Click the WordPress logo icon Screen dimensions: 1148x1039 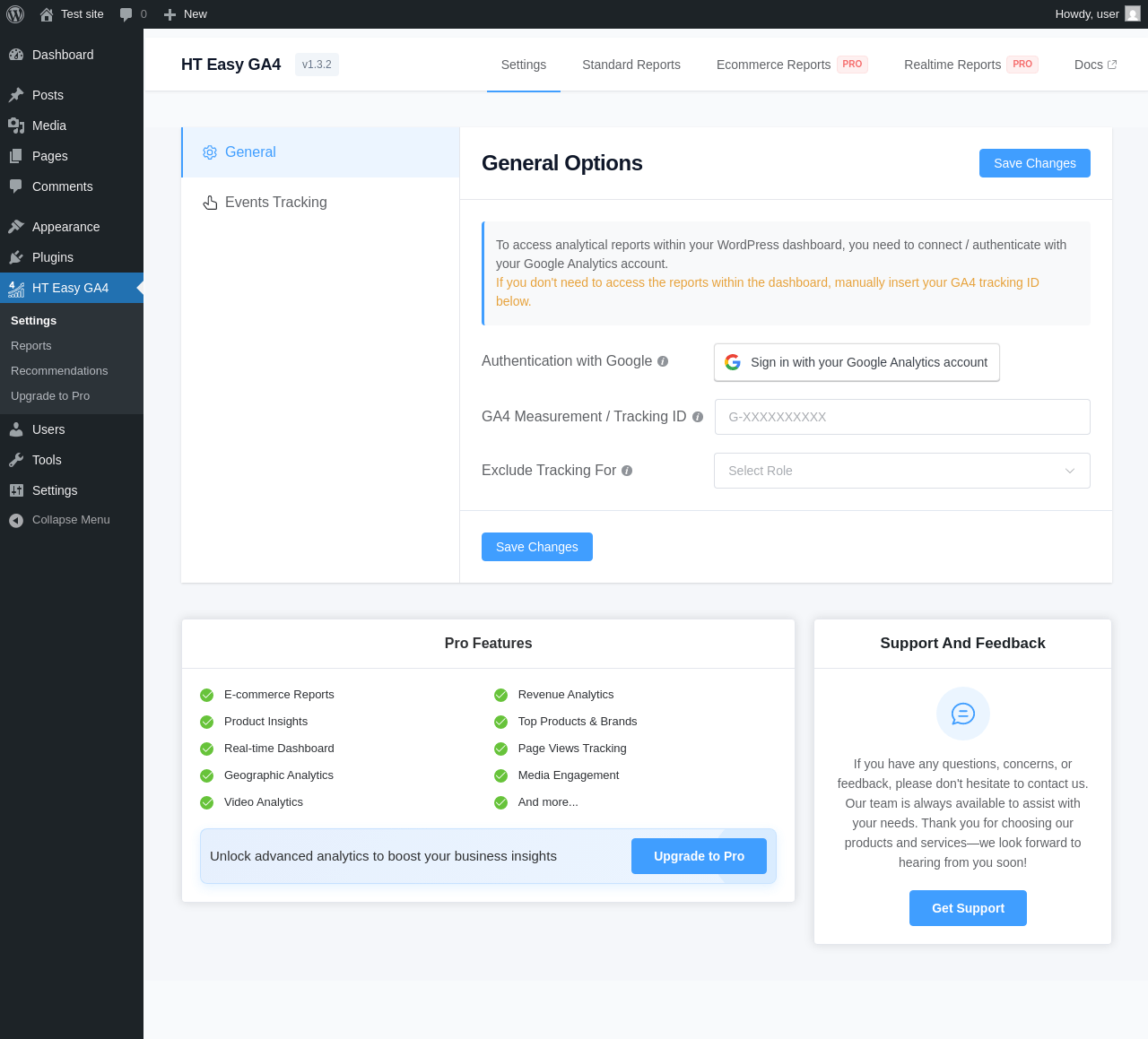(15, 14)
